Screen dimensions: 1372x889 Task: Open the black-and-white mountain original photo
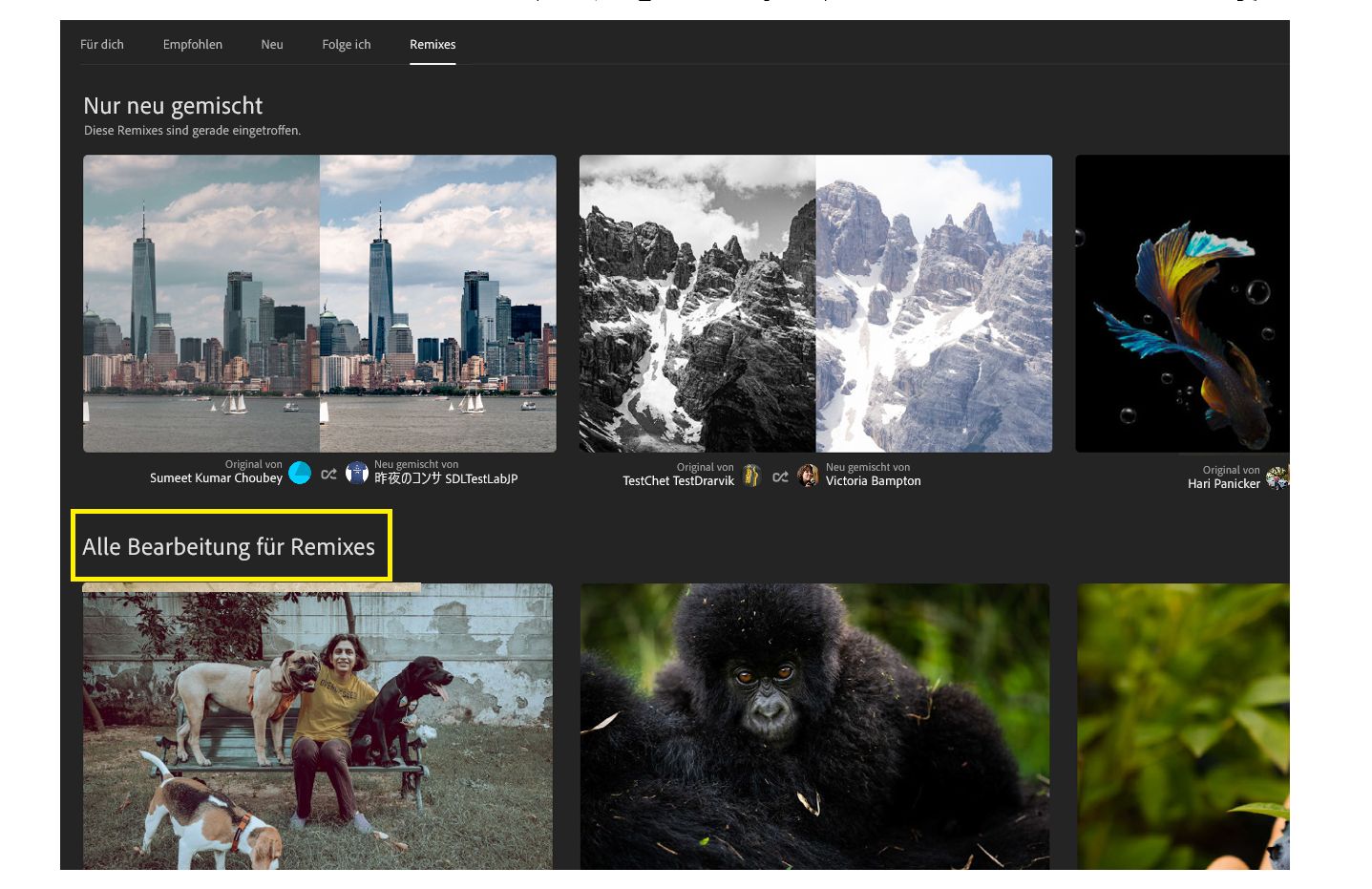[x=698, y=304]
